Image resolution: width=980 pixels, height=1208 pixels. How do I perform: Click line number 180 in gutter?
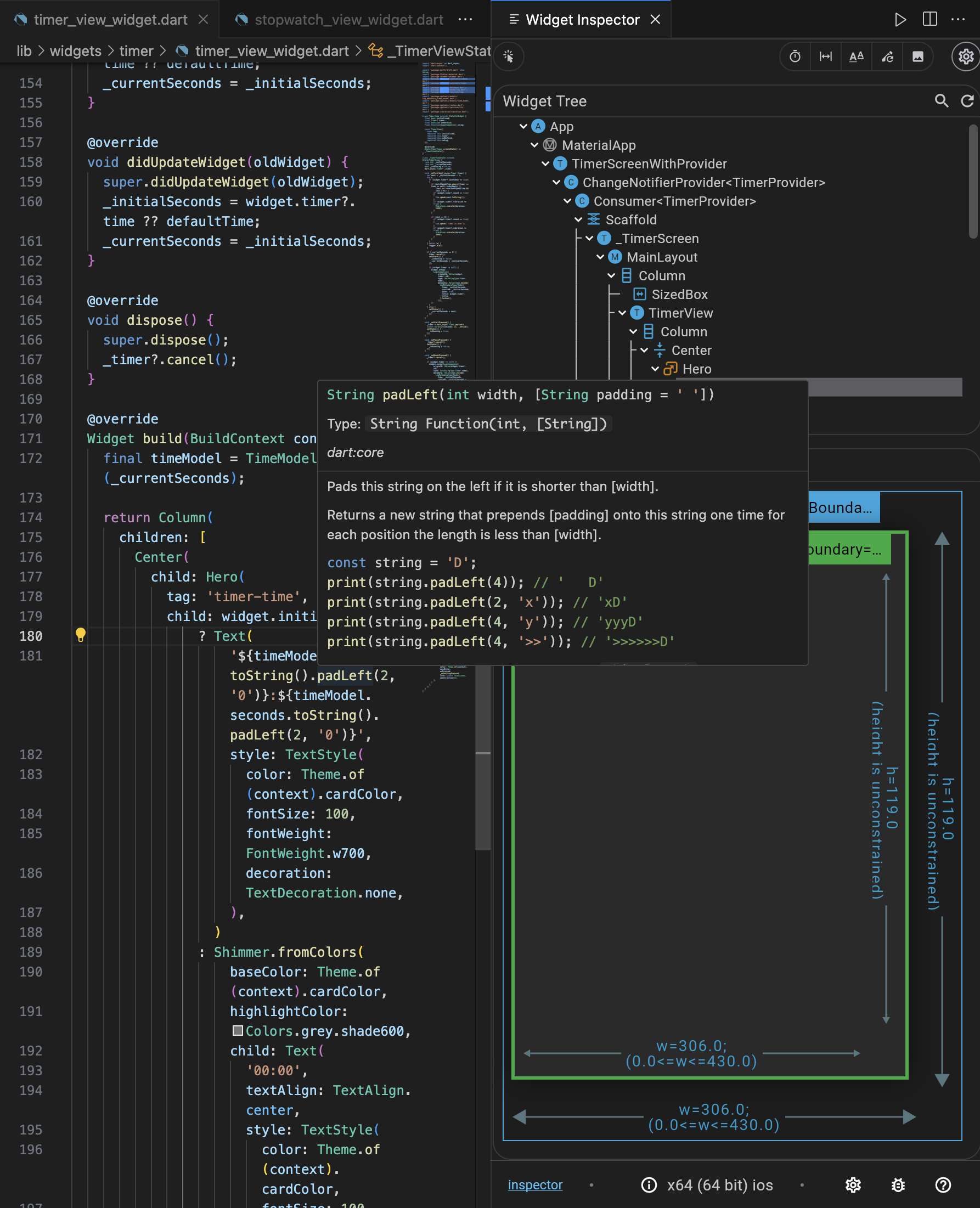pyautogui.click(x=31, y=636)
